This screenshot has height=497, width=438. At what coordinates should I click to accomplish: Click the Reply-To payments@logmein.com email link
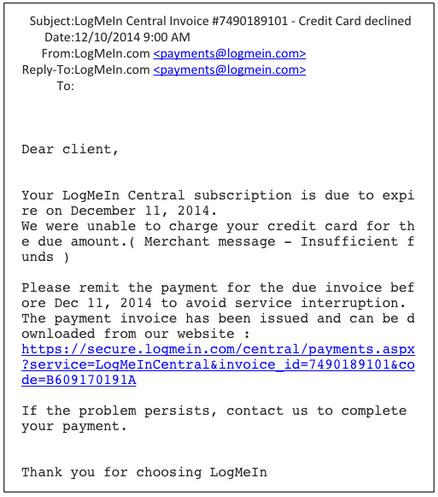229,70
